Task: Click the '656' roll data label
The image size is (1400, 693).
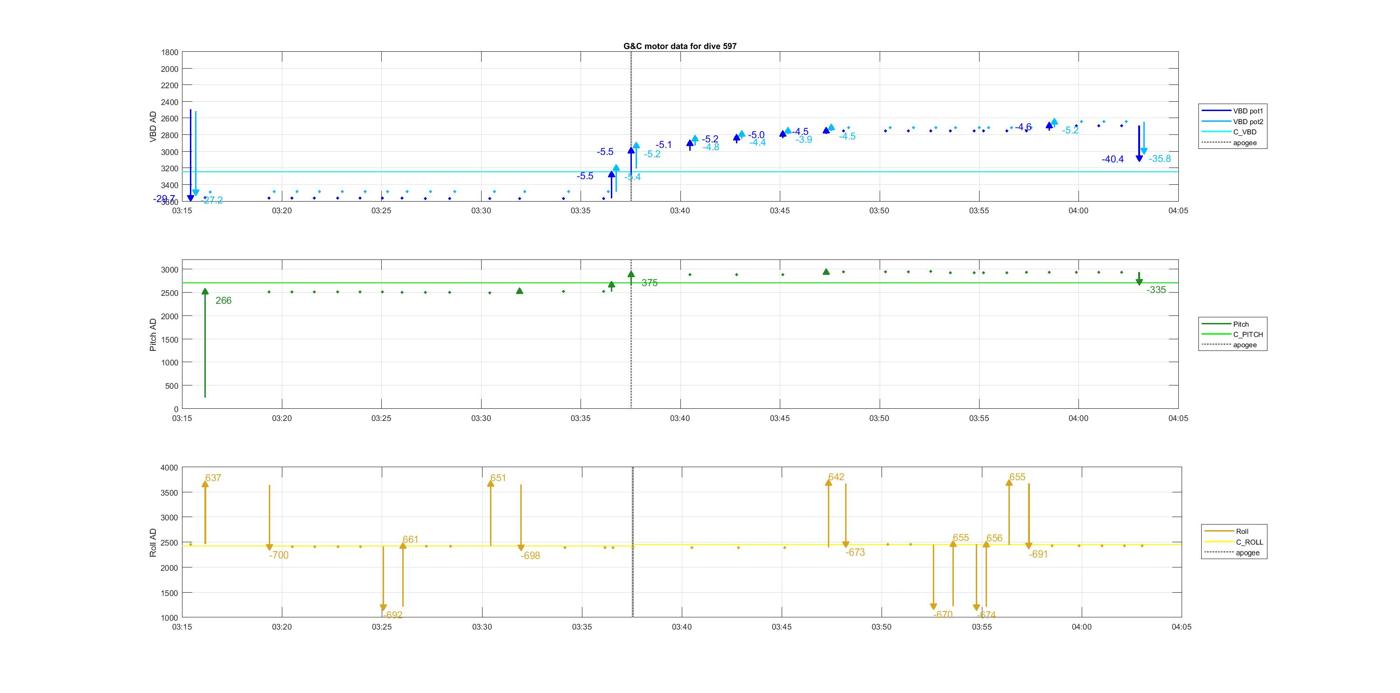Action: click(994, 538)
